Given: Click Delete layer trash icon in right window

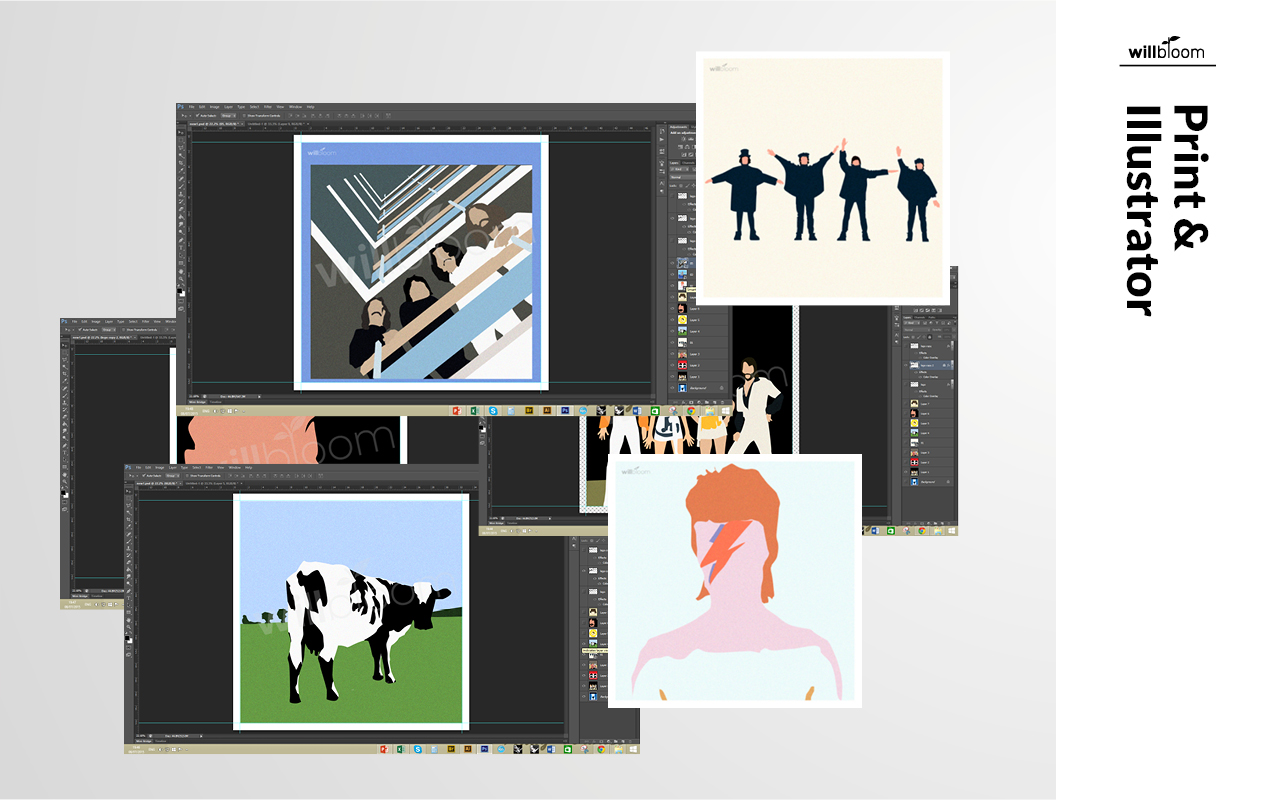Looking at the screenshot, I should click(x=949, y=523).
